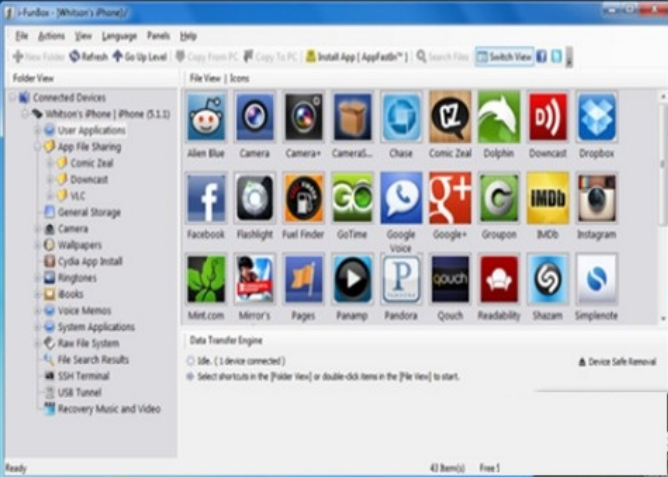Click the GoTime app icon
Viewport: 668px width, 477px height.
[x=352, y=198]
